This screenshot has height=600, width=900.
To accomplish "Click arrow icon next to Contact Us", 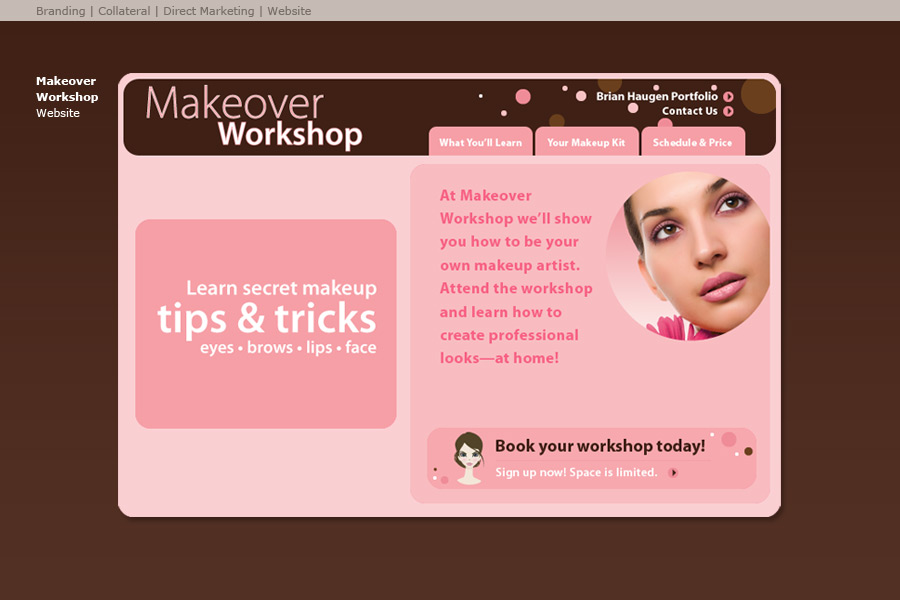I will 729,111.
